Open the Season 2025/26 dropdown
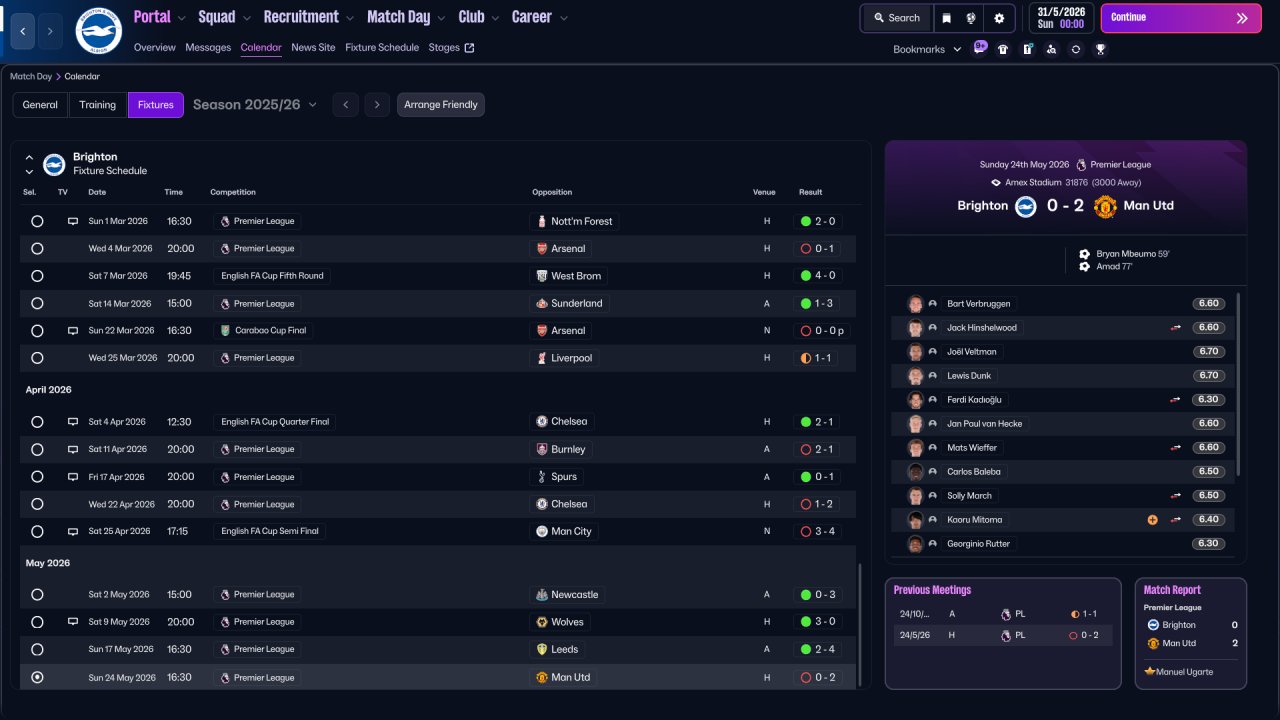 (255, 105)
